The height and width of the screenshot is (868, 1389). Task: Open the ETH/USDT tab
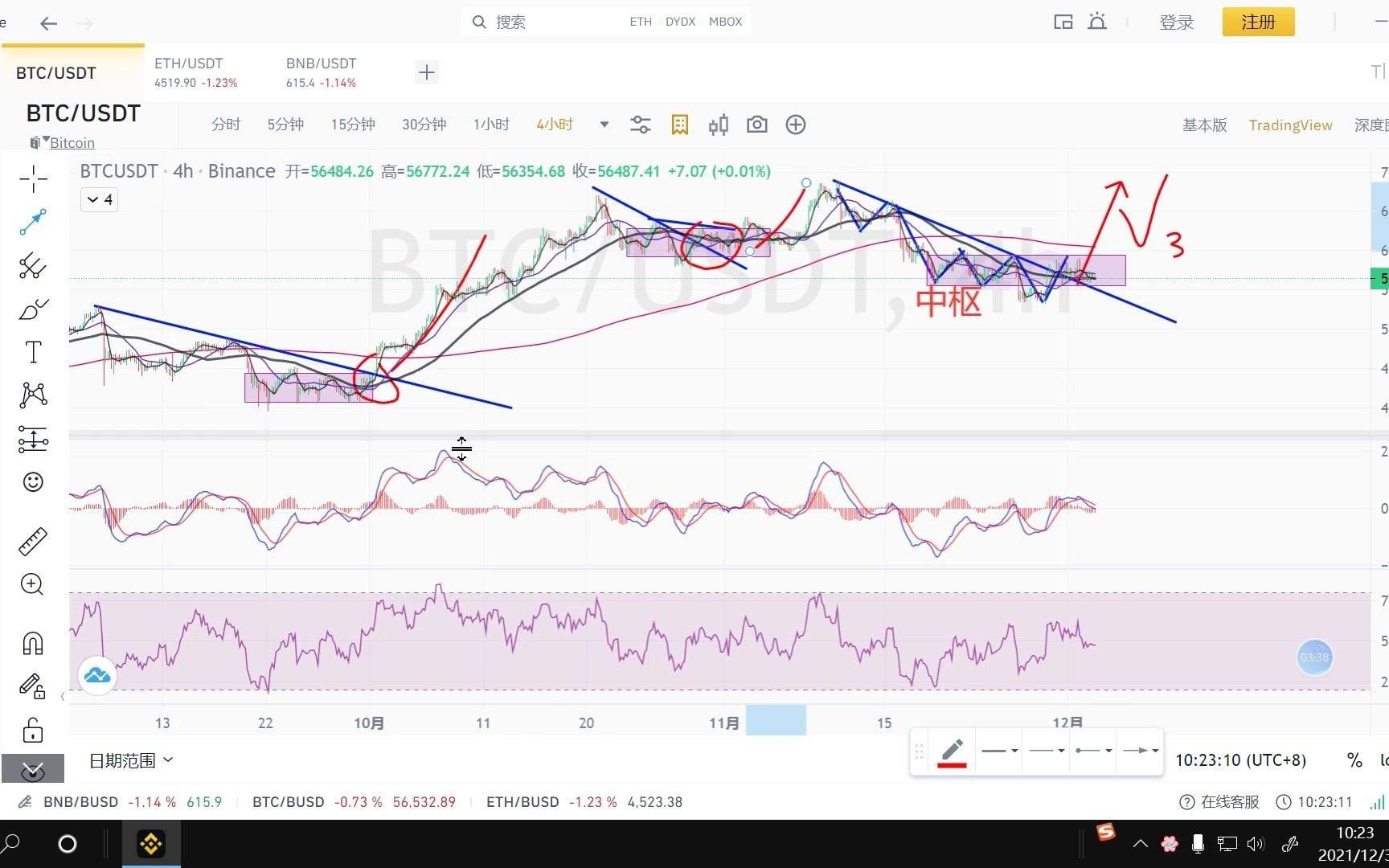click(196, 72)
